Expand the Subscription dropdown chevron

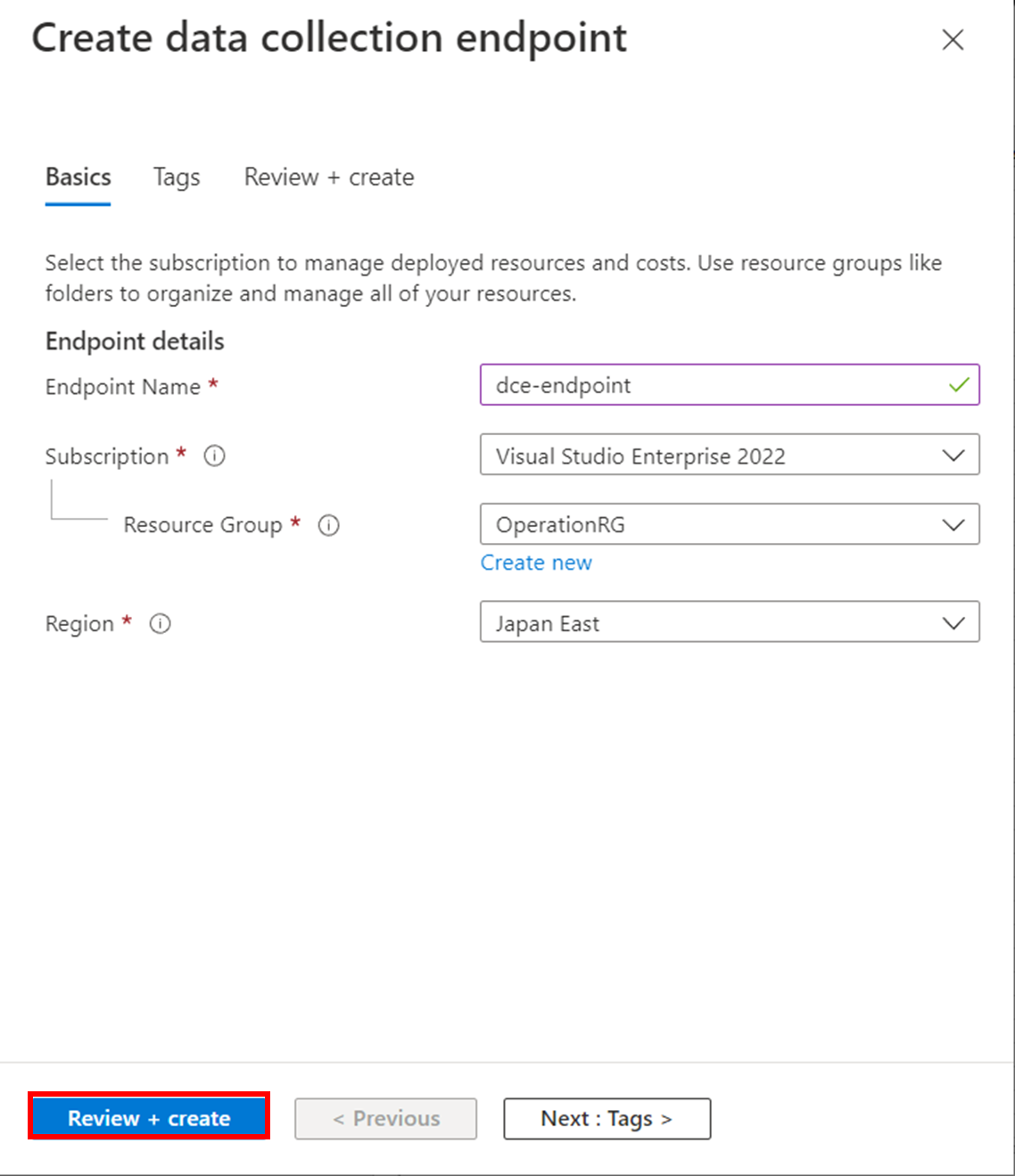[x=953, y=456]
